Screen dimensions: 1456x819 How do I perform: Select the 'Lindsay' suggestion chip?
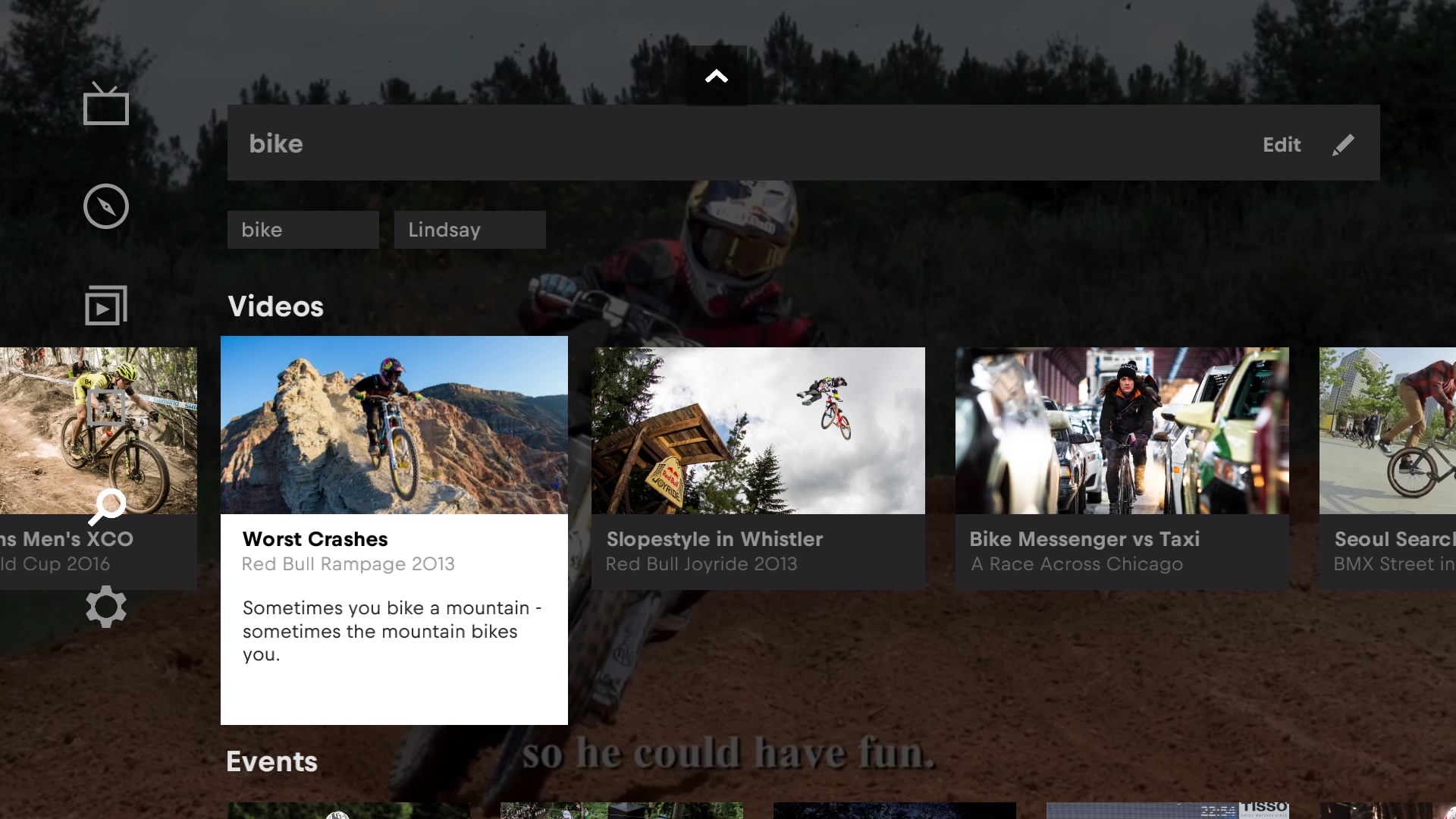(470, 230)
